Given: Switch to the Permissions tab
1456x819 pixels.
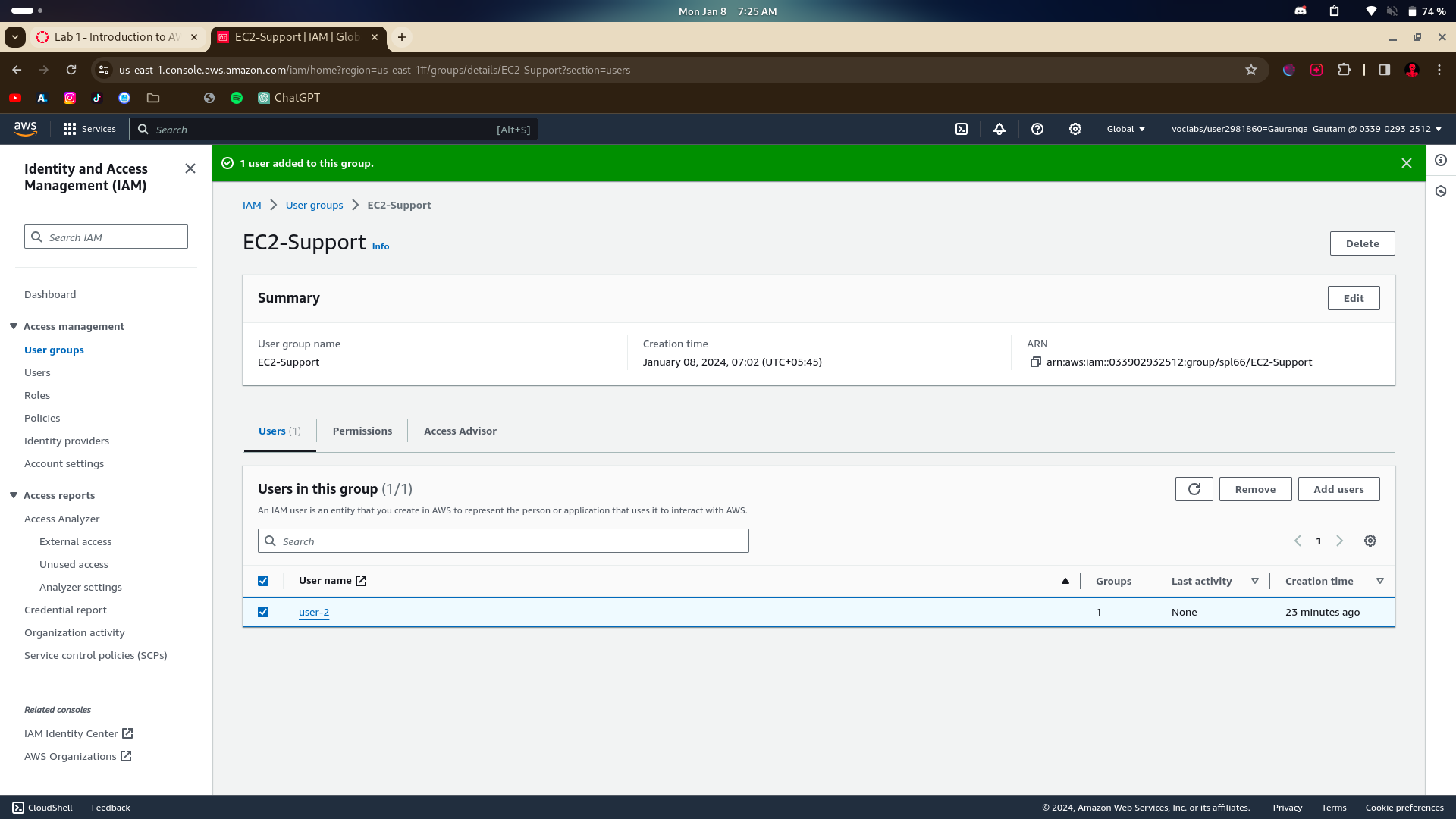Looking at the screenshot, I should [362, 431].
